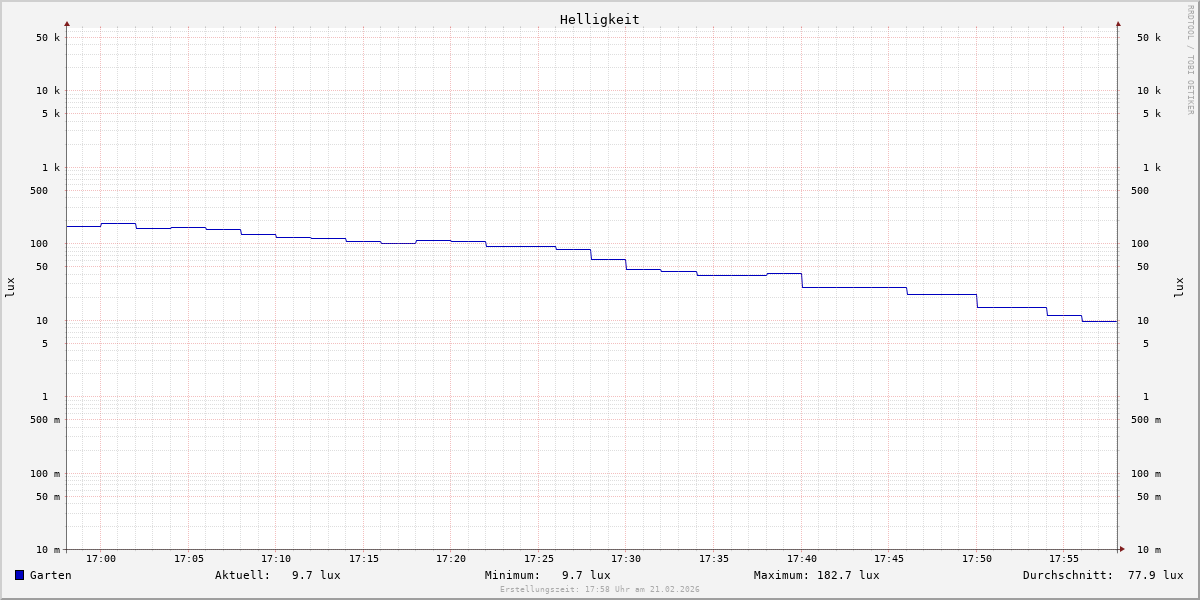Screen dimensions: 1200x600
Task: Click the 17:05 time axis label
Action: pyautogui.click(x=189, y=558)
